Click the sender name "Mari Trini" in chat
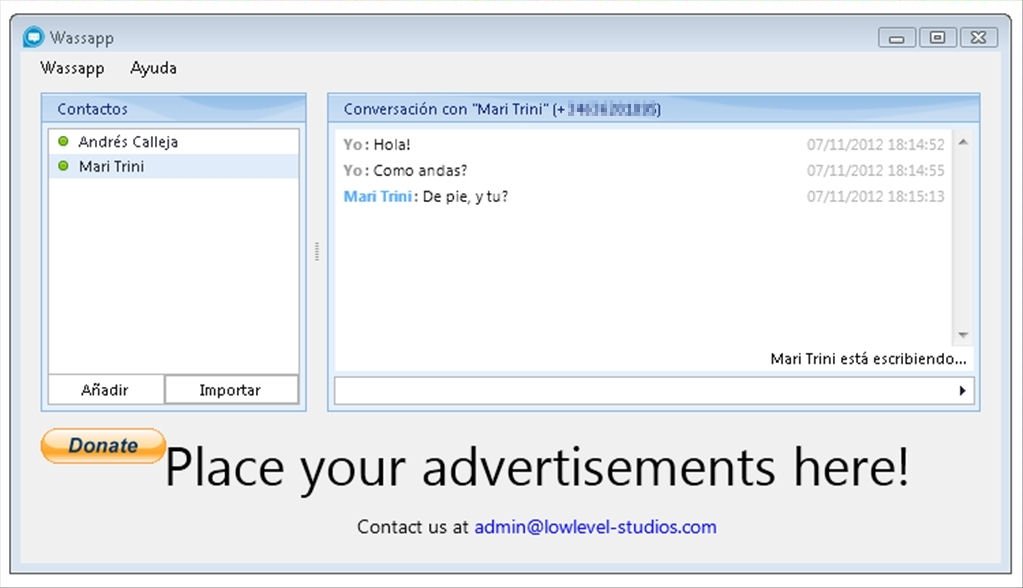Screen dimensions: 1023x588 pyautogui.click(x=378, y=196)
